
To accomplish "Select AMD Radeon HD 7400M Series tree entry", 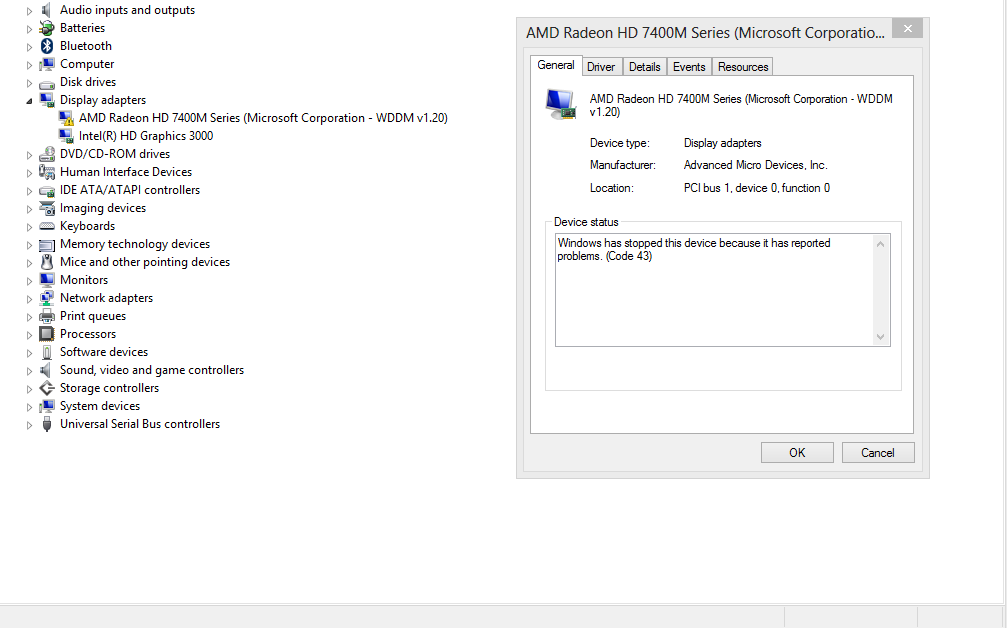I will pyautogui.click(x=263, y=118).
